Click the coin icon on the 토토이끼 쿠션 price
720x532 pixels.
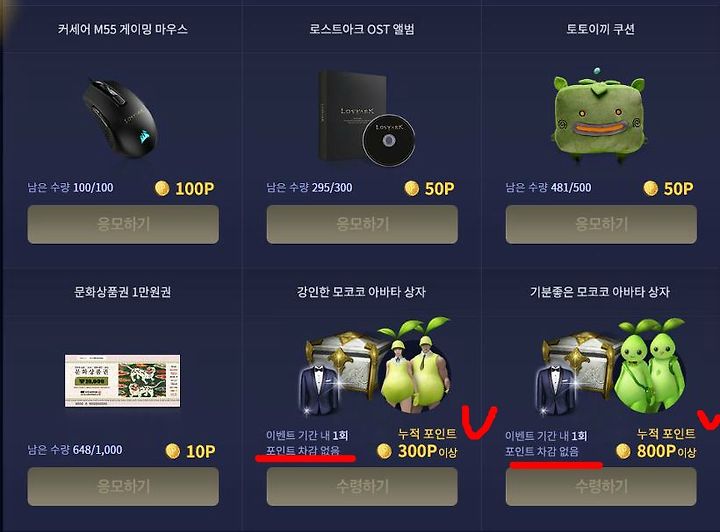(x=651, y=188)
